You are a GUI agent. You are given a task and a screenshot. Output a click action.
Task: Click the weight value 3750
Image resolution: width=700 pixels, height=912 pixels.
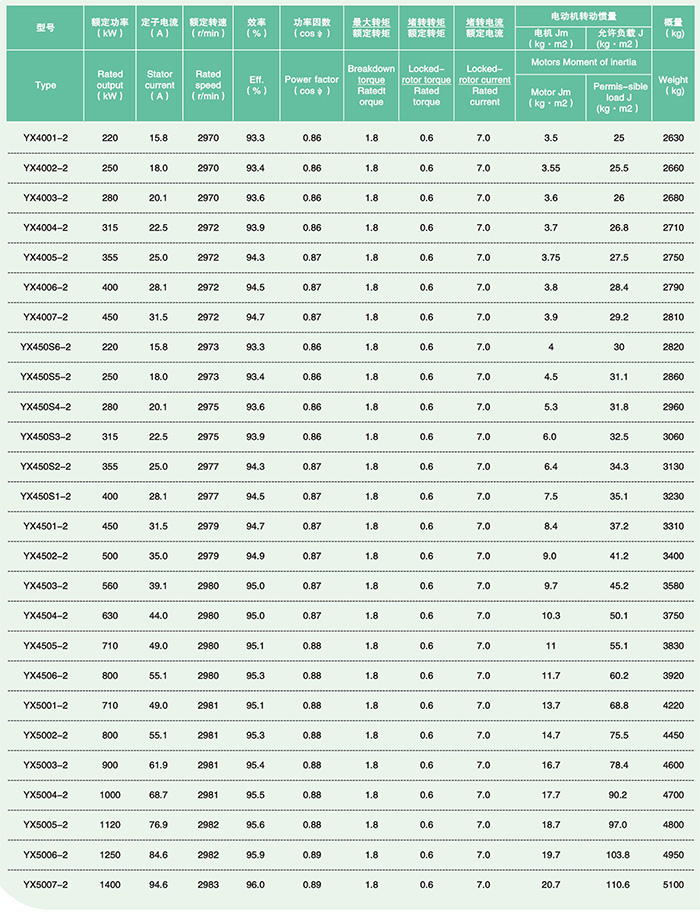click(x=673, y=615)
